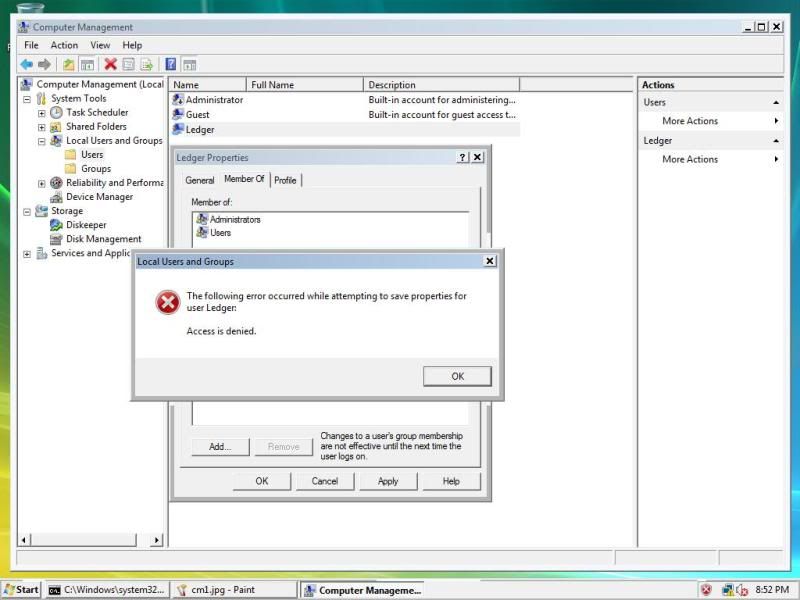The width and height of the screenshot is (800, 600).
Task: Click the Properties toolbar icon
Action: tap(129, 64)
